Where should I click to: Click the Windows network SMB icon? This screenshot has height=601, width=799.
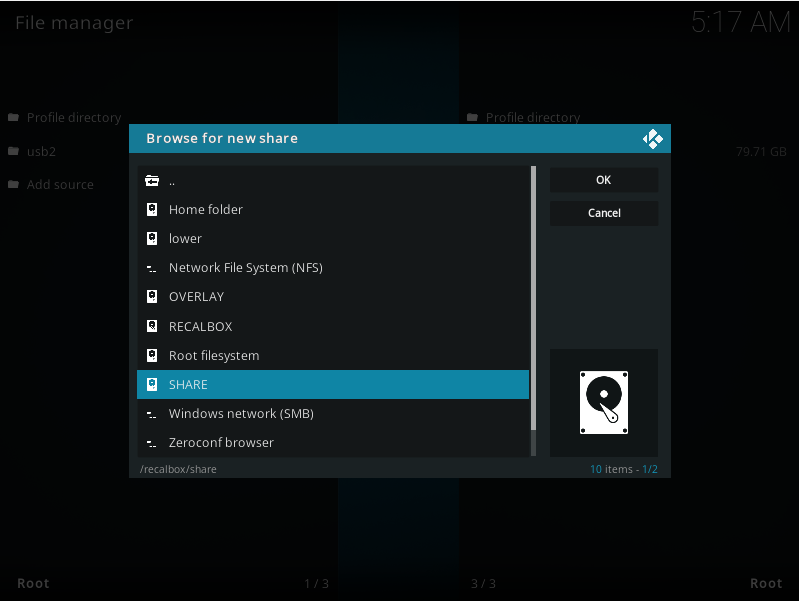(152, 414)
